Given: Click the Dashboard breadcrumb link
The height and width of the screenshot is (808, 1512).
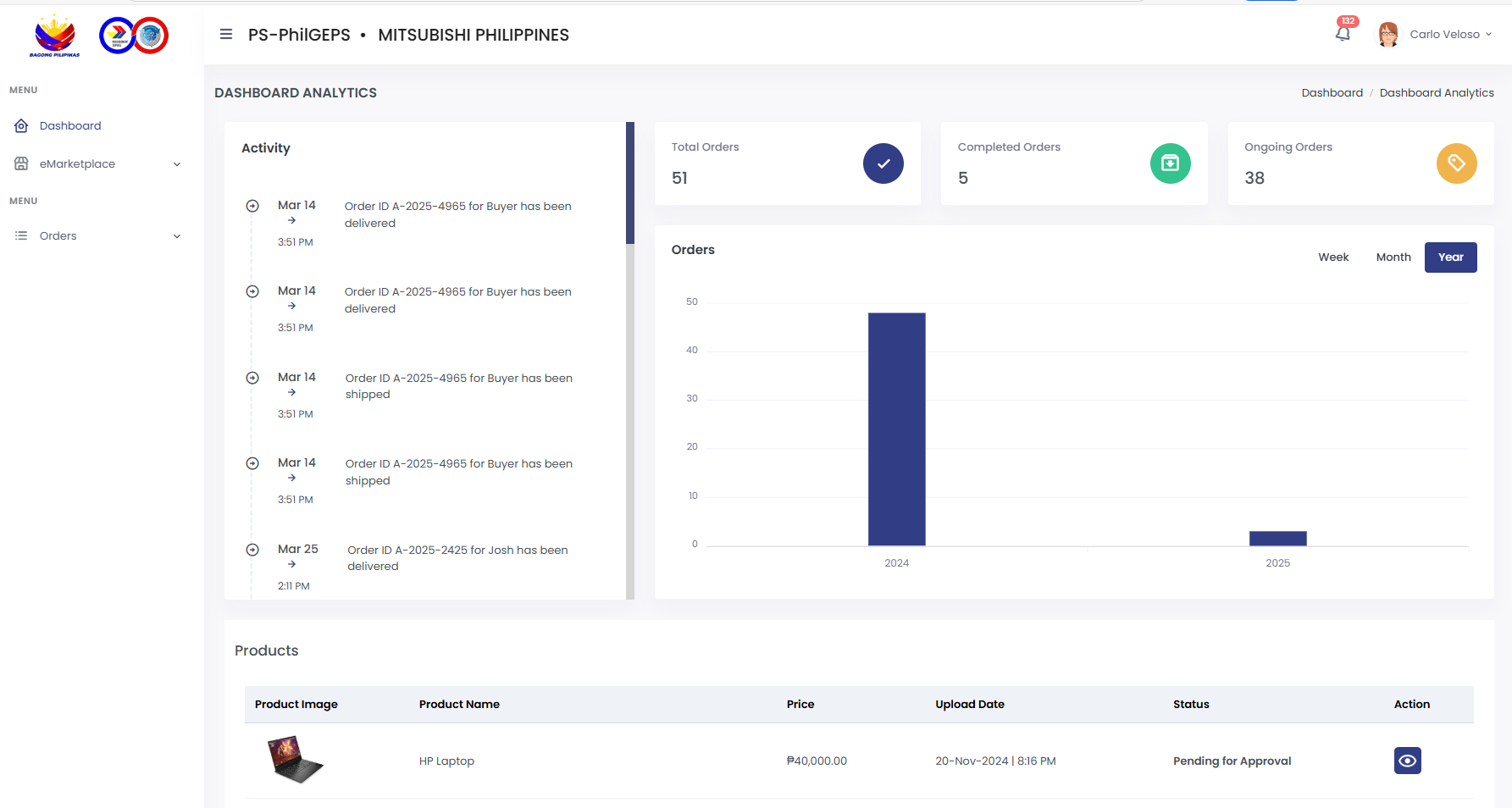Looking at the screenshot, I should [1332, 93].
